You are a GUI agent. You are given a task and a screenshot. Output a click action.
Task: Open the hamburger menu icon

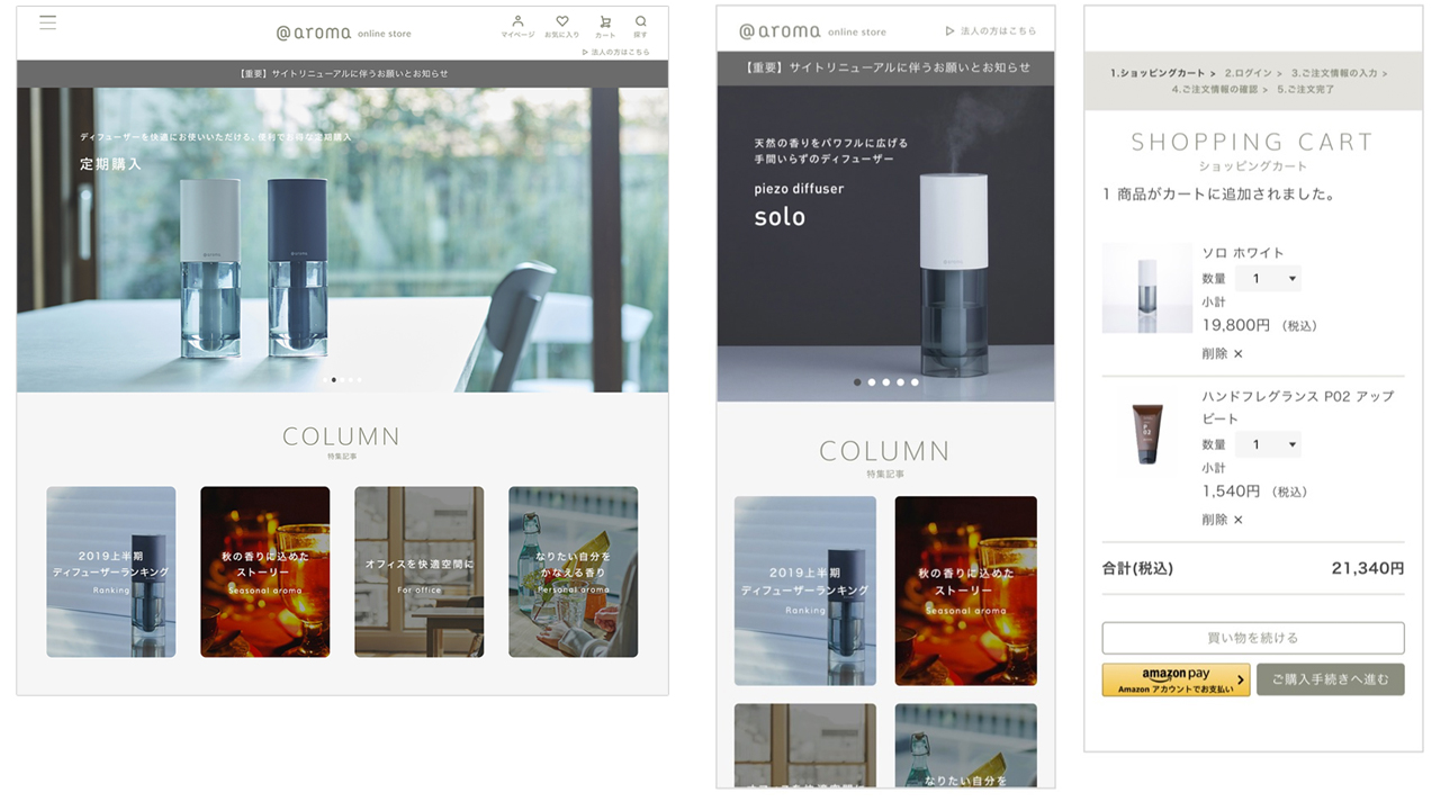click(47, 22)
